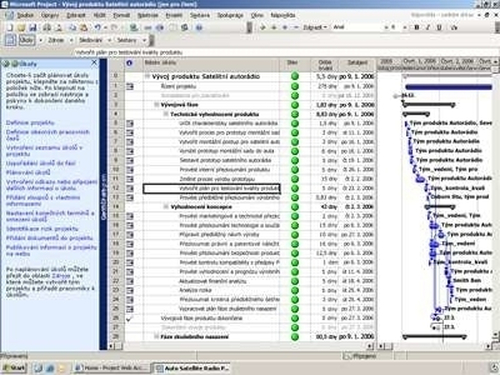The image size is (500, 375).
Task: Click Publikování informací o projektu na webu link
Action: pos(51,250)
